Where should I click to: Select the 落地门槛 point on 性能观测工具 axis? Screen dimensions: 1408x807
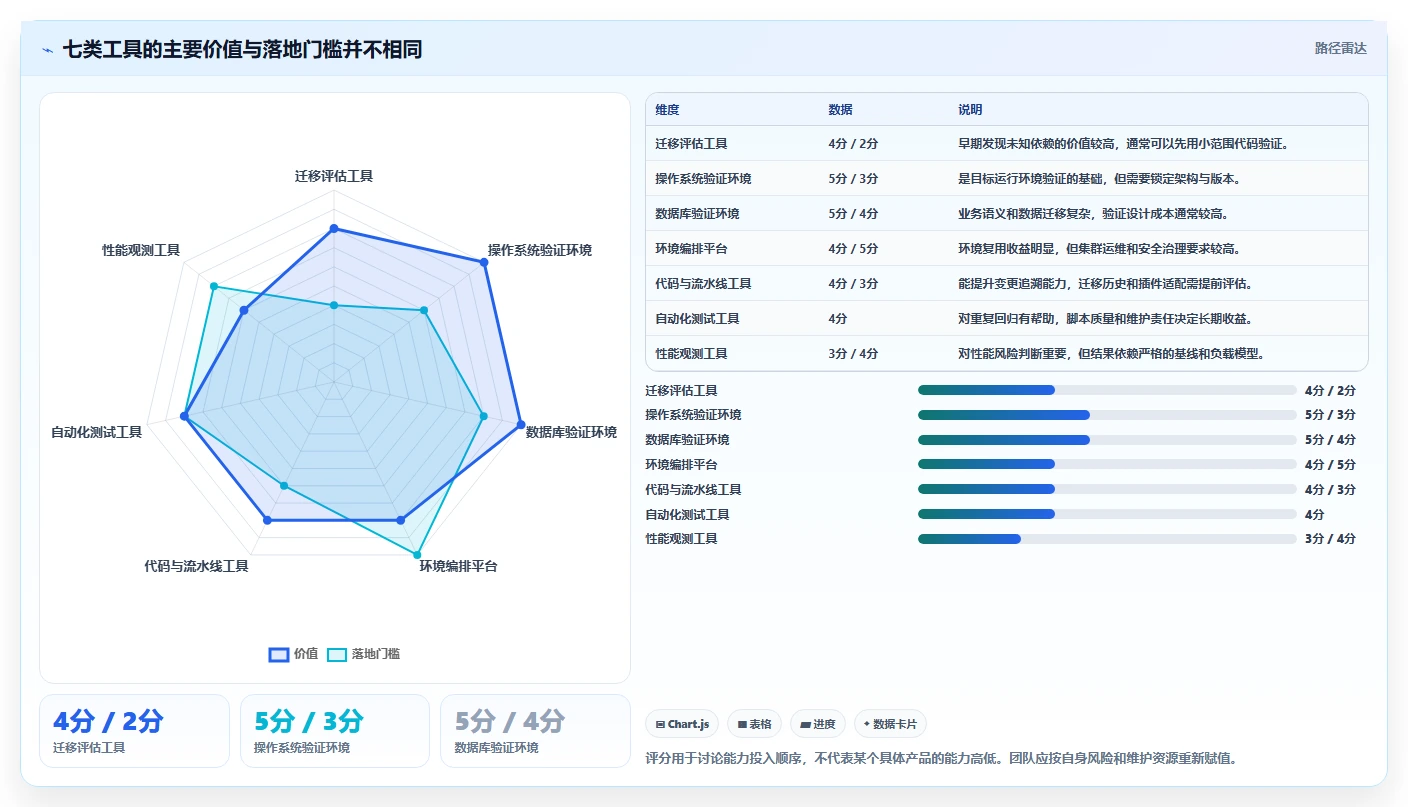pos(214,287)
